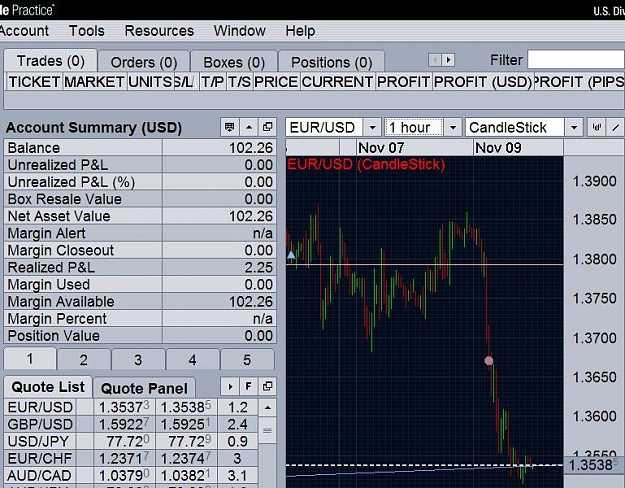Sort by TICKET column header
The height and width of the screenshot is (488, 625).
coord(34,82)
